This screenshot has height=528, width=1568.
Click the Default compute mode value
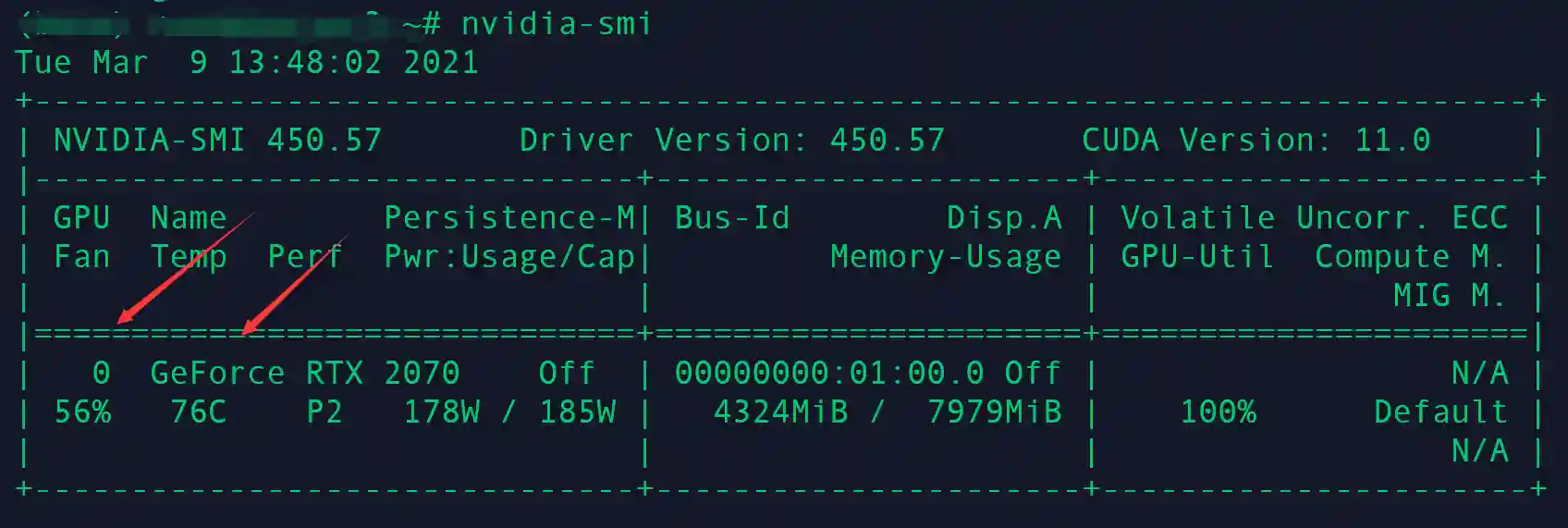point(1440,412)
